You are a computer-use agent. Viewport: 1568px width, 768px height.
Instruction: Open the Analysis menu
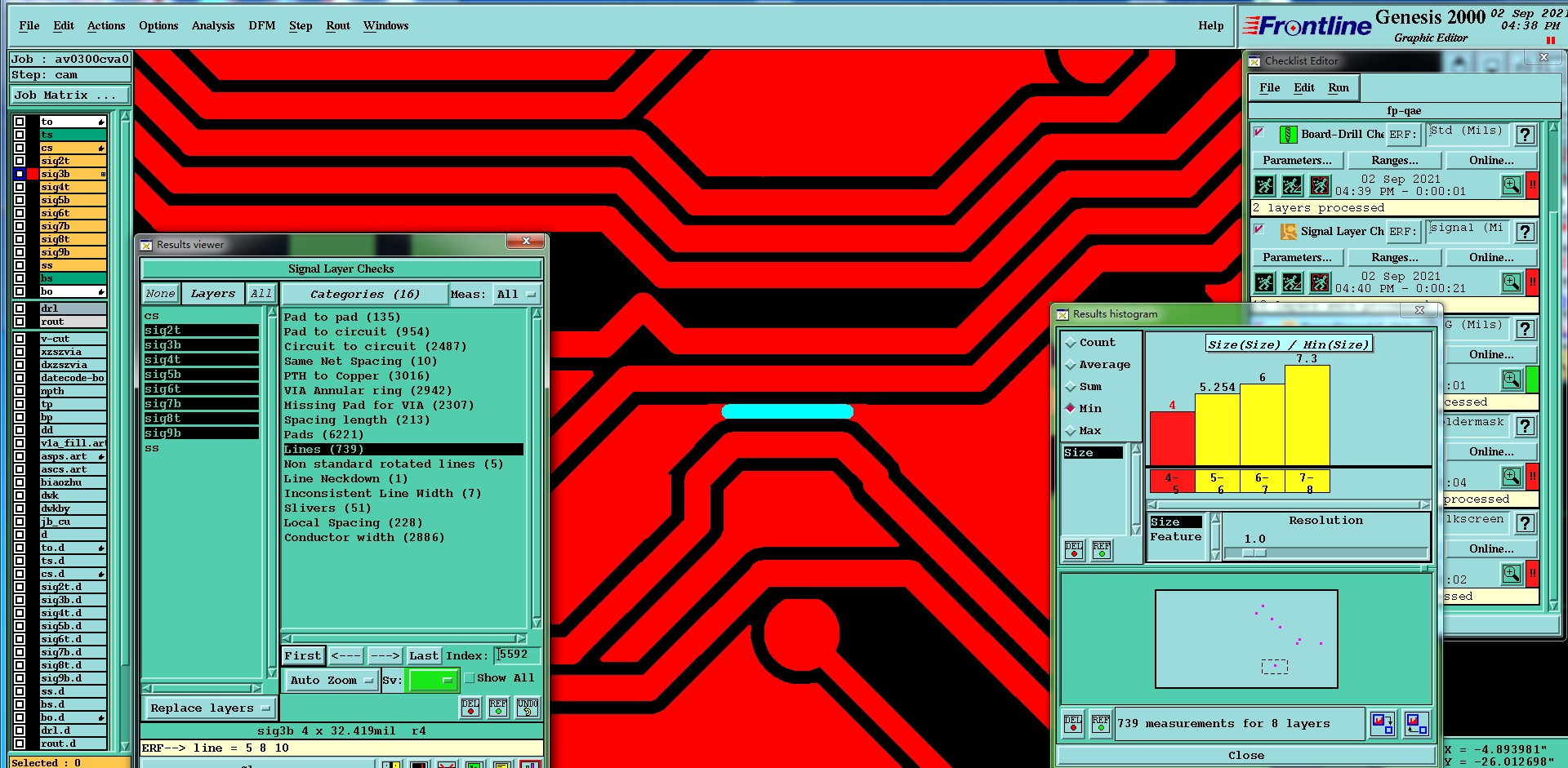point(213,26)
